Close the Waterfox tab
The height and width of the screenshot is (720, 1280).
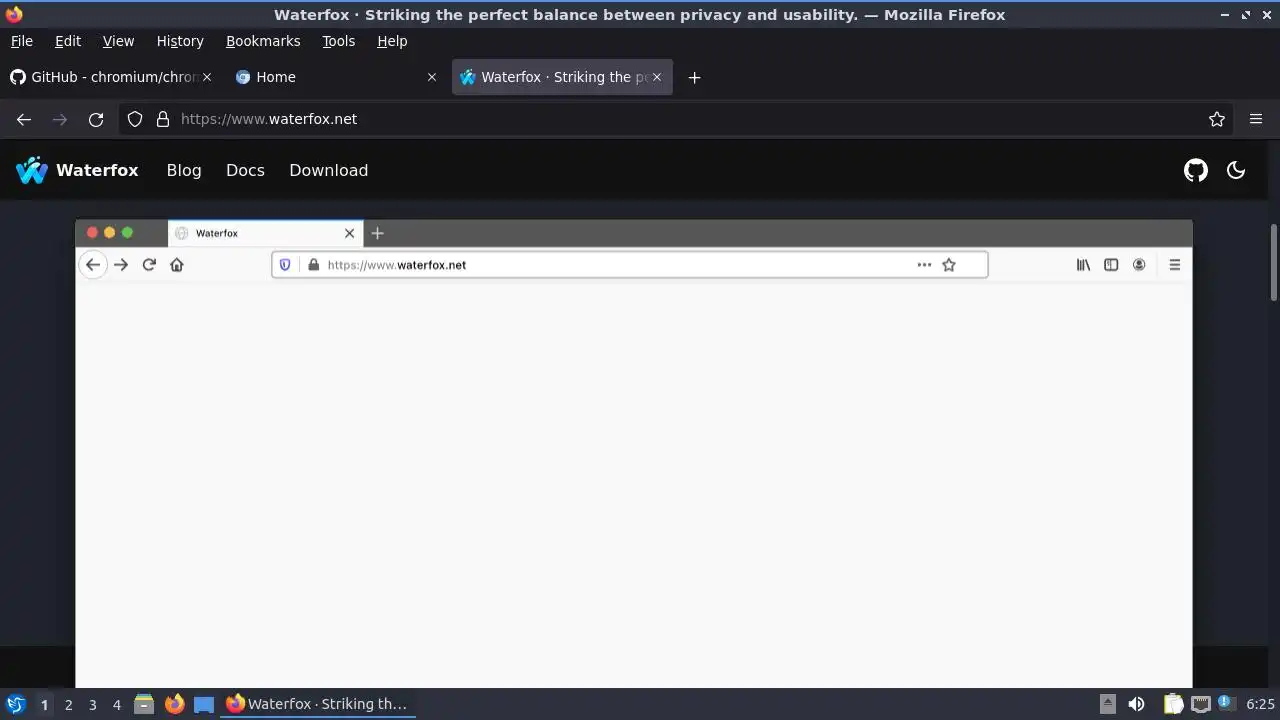[x=657, y=77]
